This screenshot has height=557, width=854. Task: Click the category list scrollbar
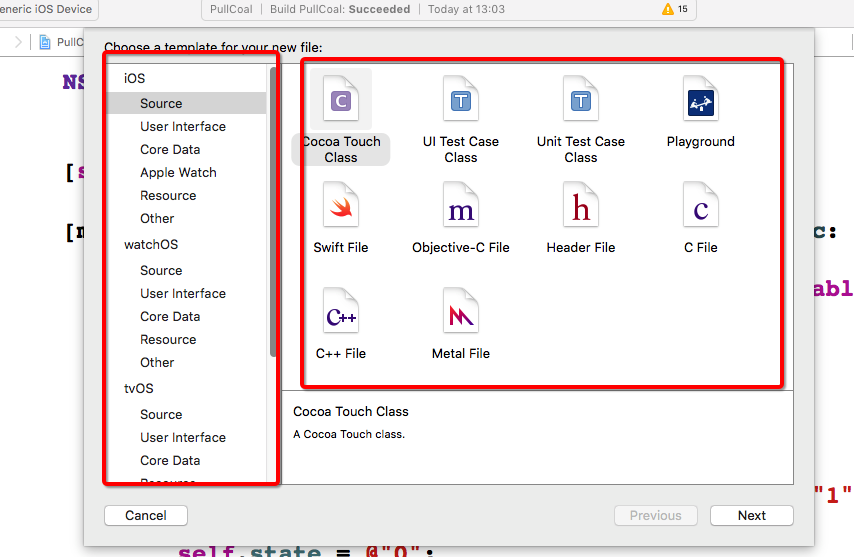click(x=273, y=212)
